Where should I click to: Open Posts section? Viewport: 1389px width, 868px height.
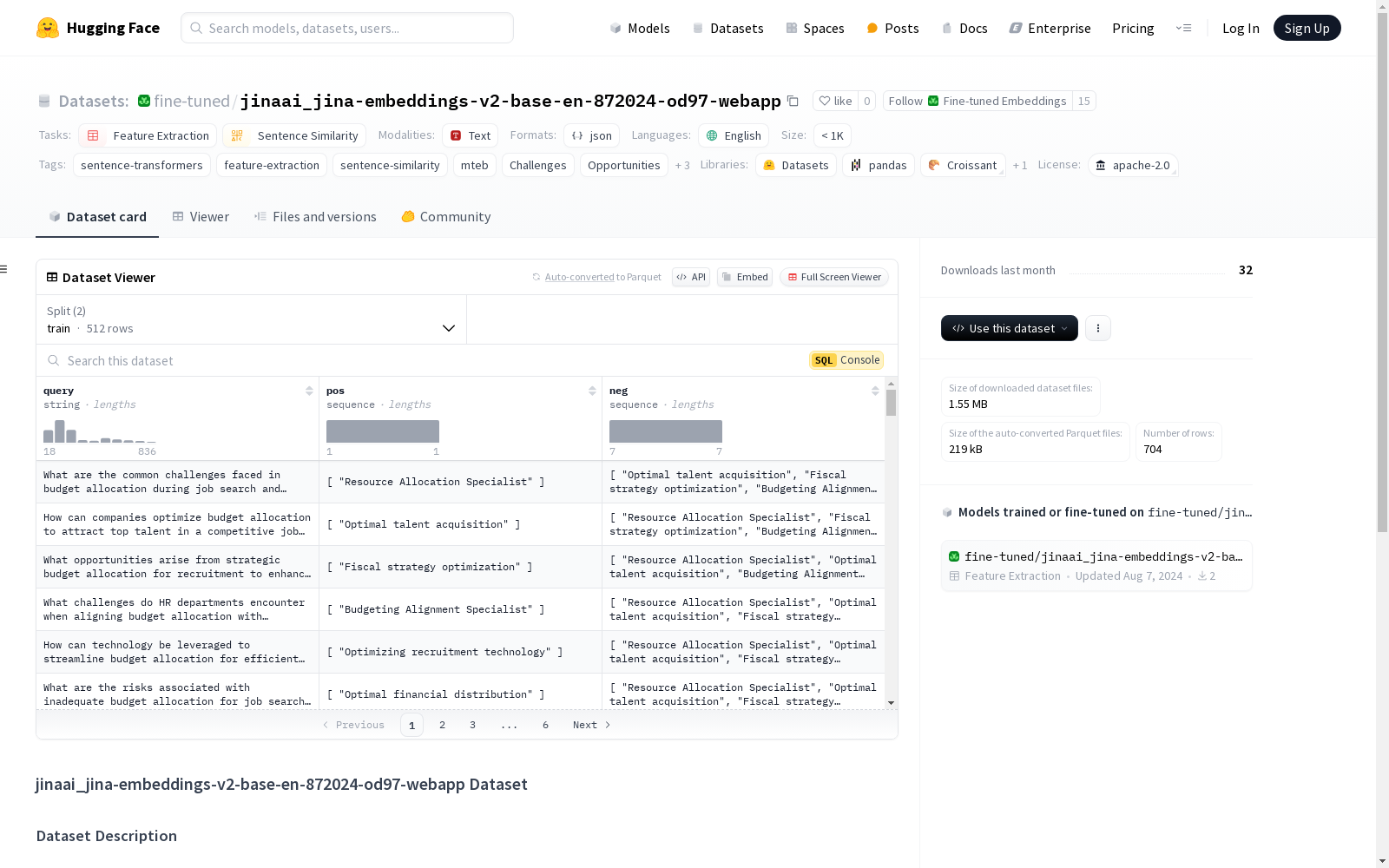click(892, 28)
